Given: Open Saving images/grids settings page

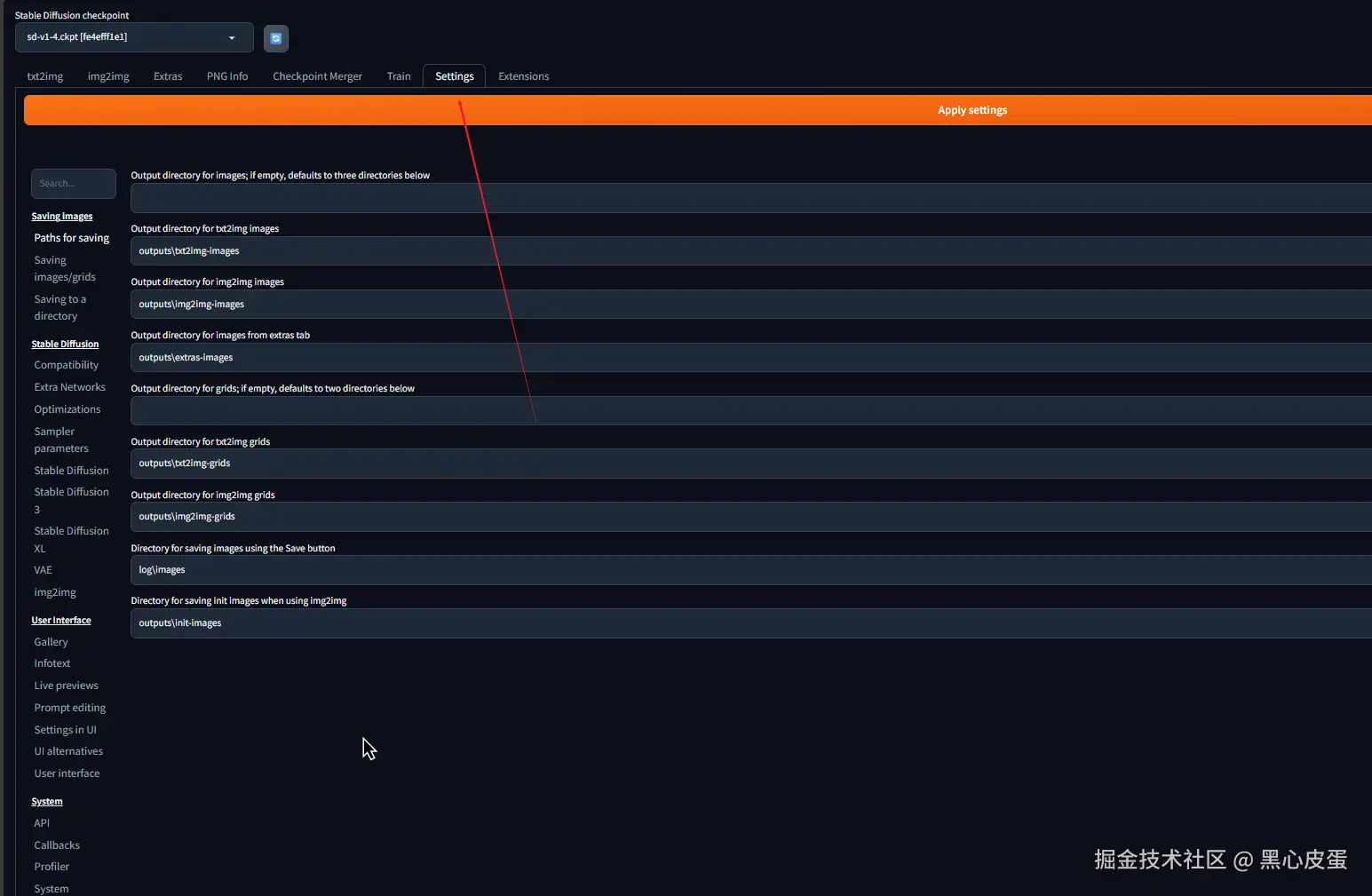Looking at the screenshot, I should pyautogui.click(x=65, y=268).
